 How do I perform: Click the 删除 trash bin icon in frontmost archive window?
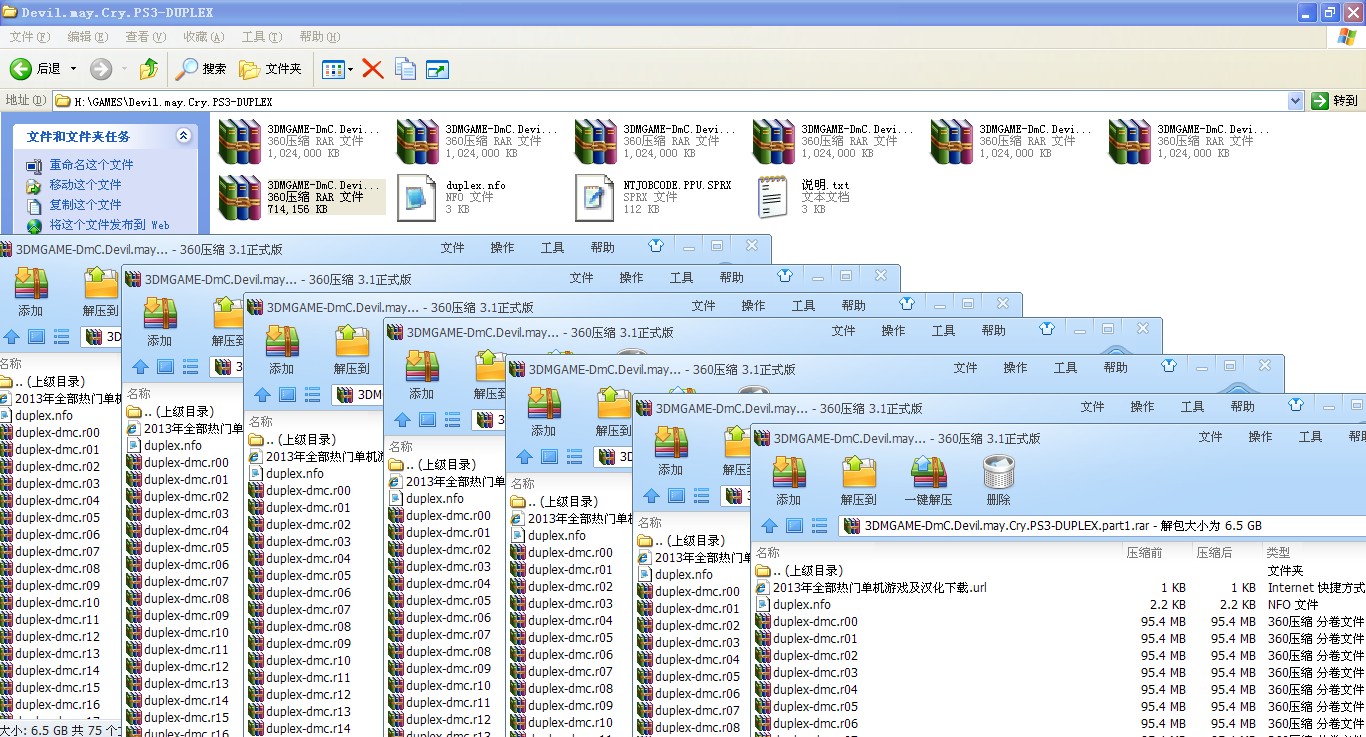998,480
